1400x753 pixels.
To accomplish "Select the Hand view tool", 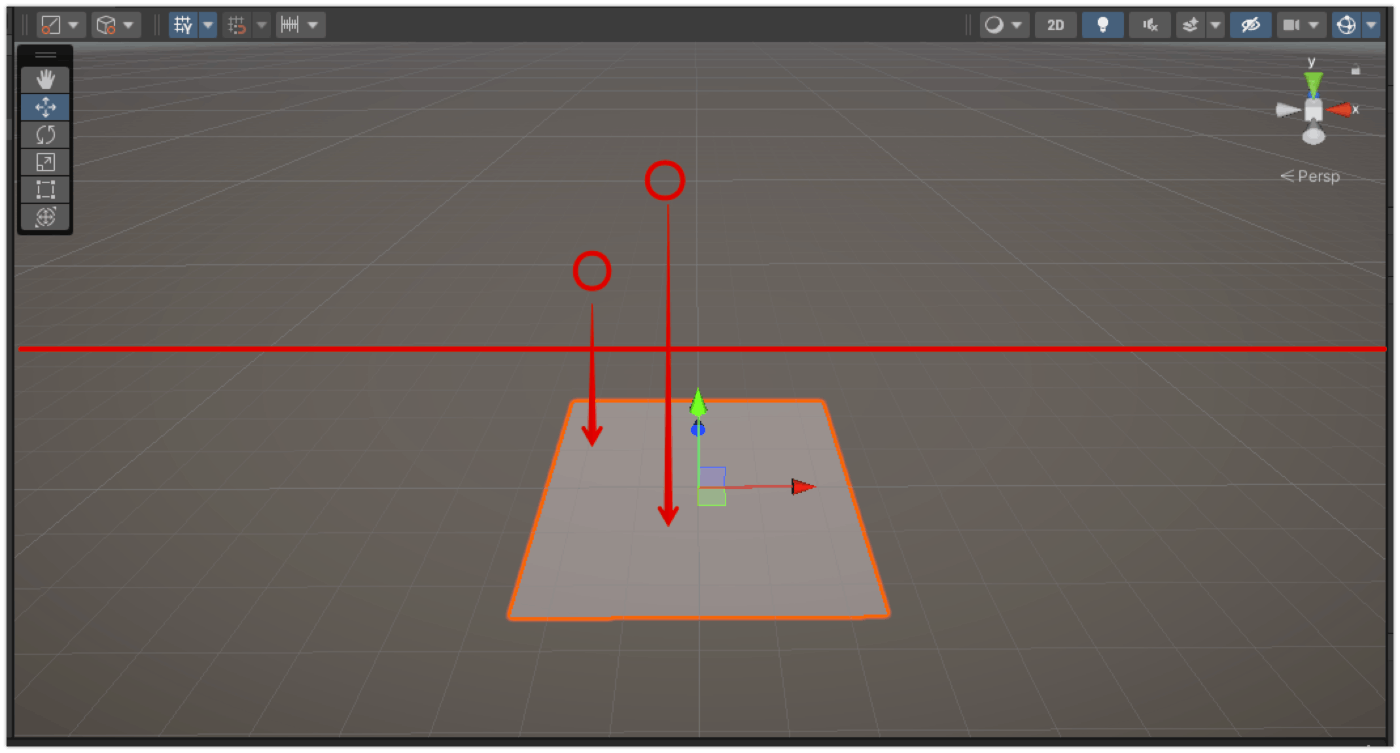I will tap(45, 79).
